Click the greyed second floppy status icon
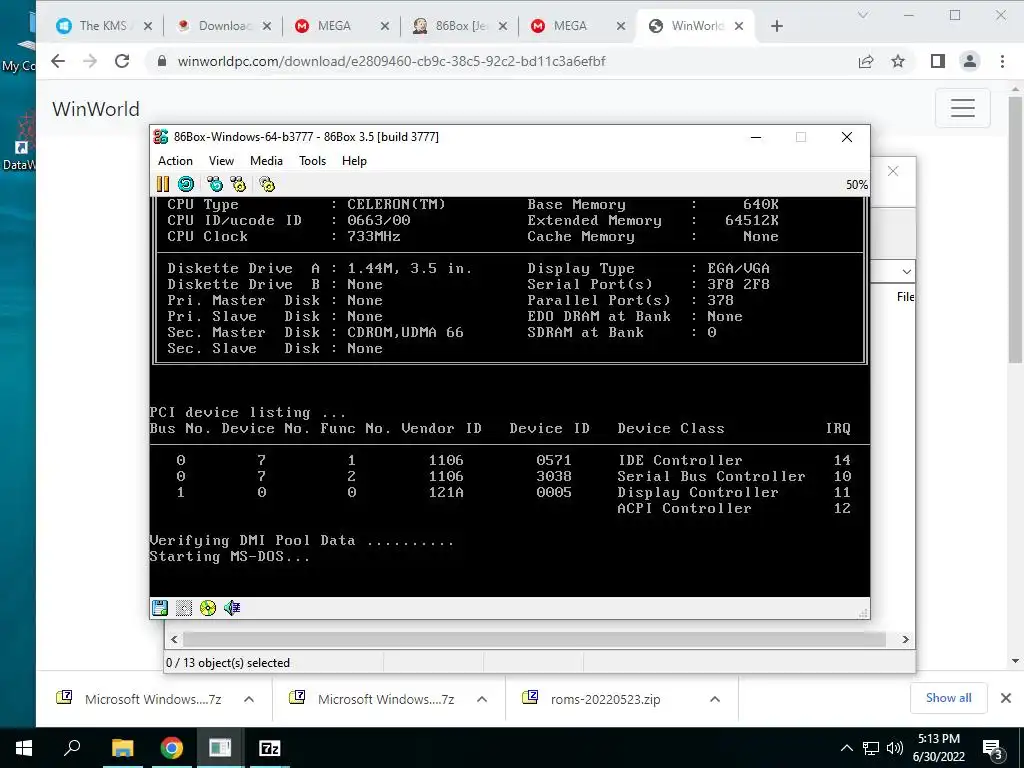This screenshot has height=768, width=1024. click(184, 608)
